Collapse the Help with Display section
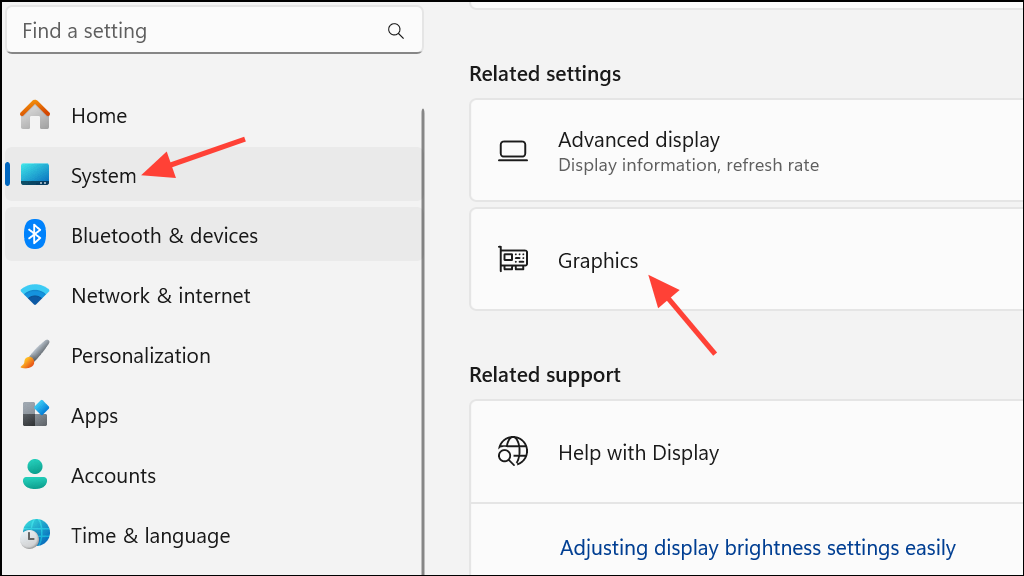Viewport: 1024px width, 576px height. point(746,452)
